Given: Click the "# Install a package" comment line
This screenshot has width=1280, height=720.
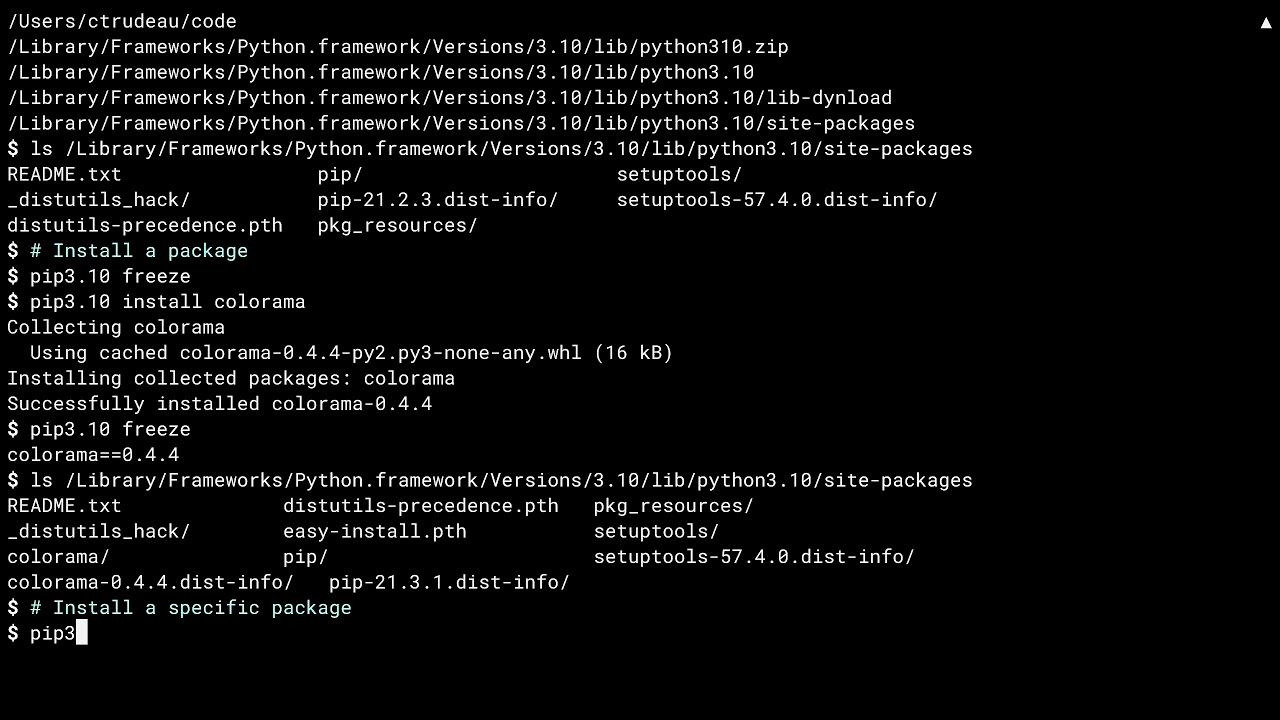Looking at the screenshot, I should 138,251.
